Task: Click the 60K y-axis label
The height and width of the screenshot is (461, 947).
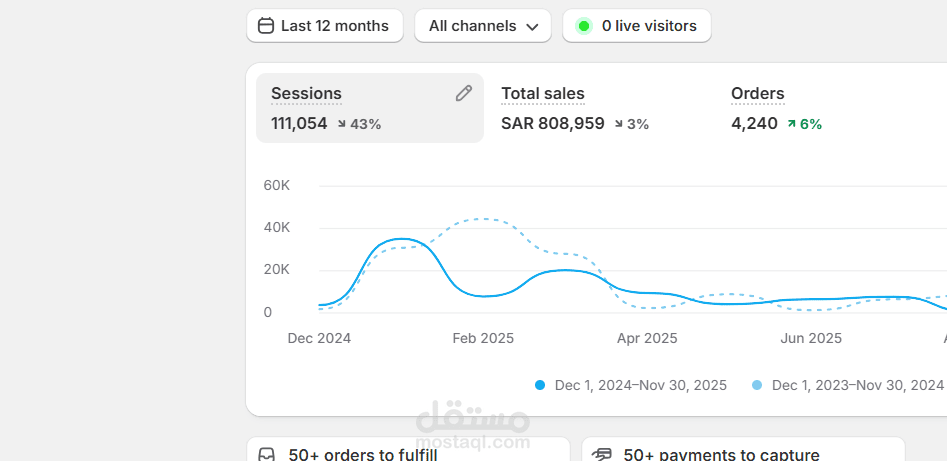Action: (x=277, y=185)
